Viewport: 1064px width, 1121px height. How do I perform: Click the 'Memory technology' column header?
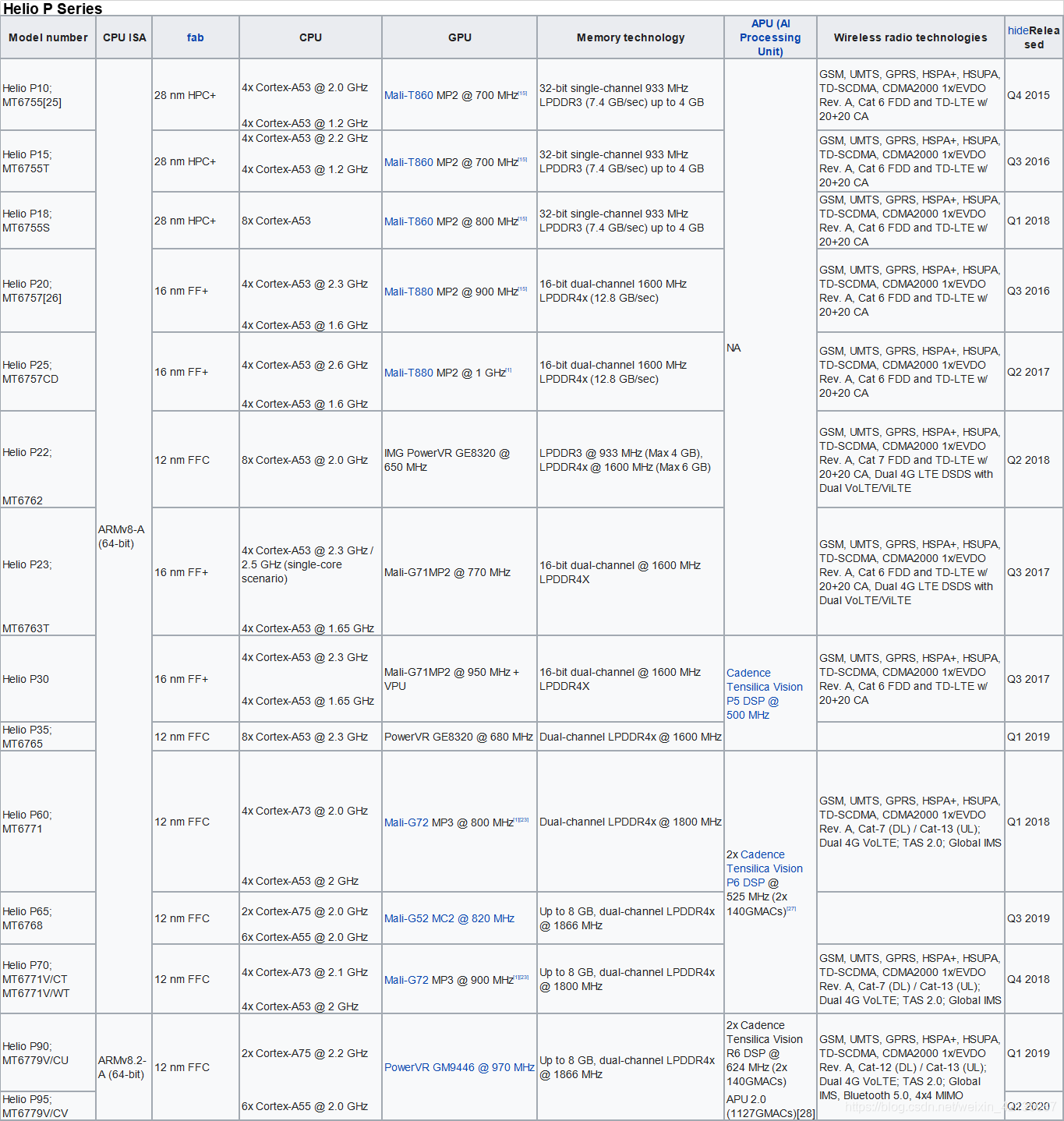631,37
